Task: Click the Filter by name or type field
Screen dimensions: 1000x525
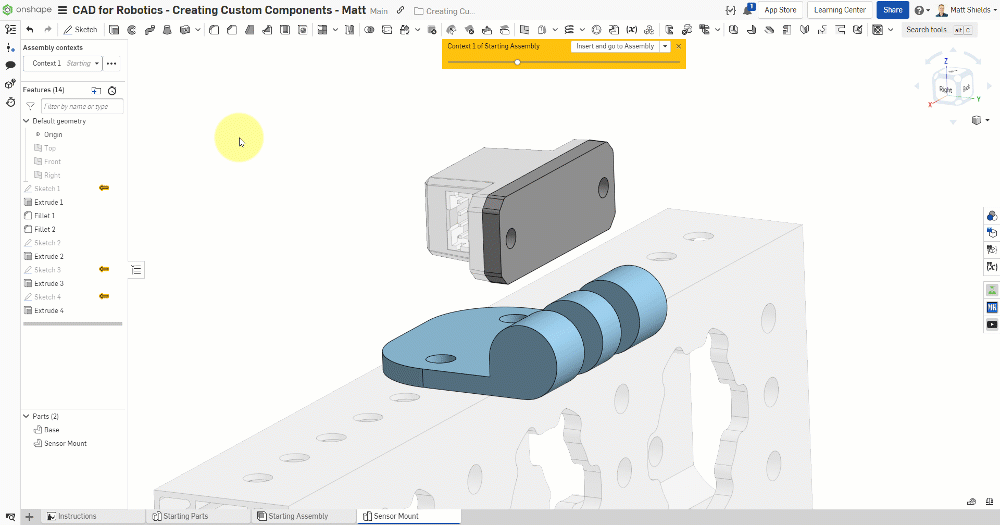Action: [x=82, y=106]
